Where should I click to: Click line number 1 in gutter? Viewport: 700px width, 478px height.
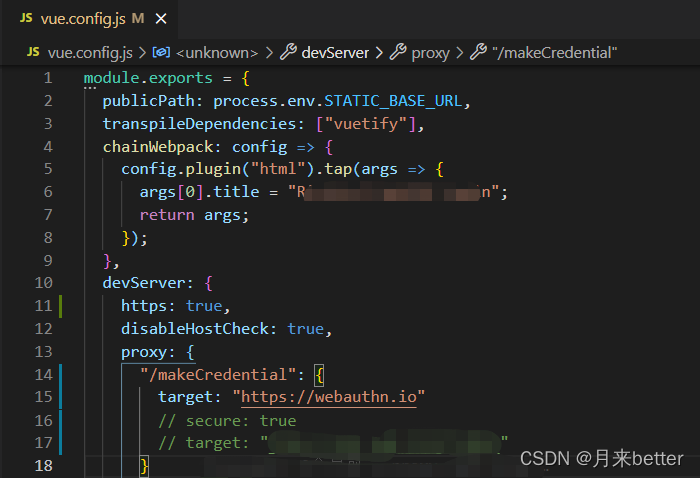(x=48, y=78)
